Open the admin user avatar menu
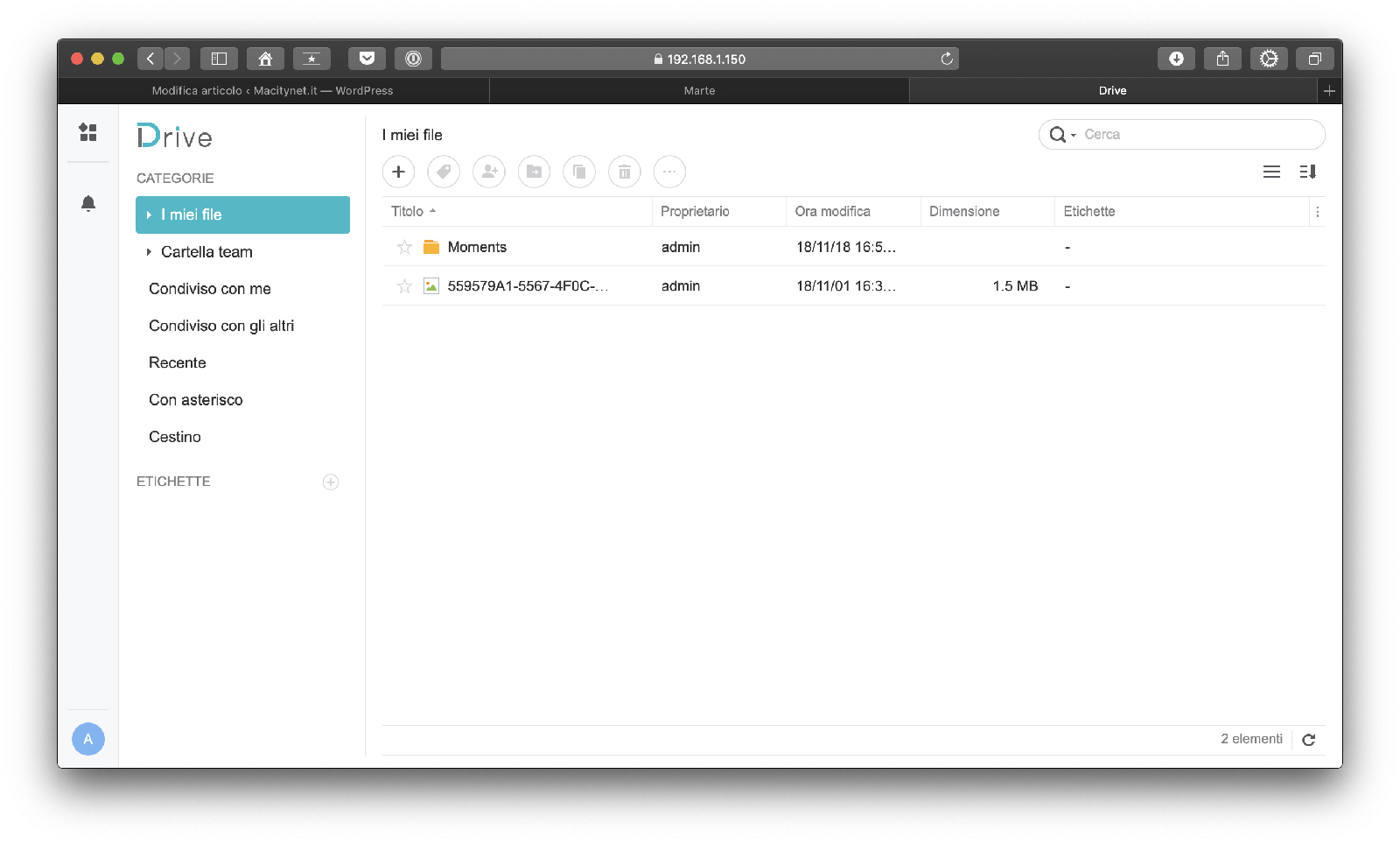The height and width of the screenshot is (844, 1400). pos(87,739)
